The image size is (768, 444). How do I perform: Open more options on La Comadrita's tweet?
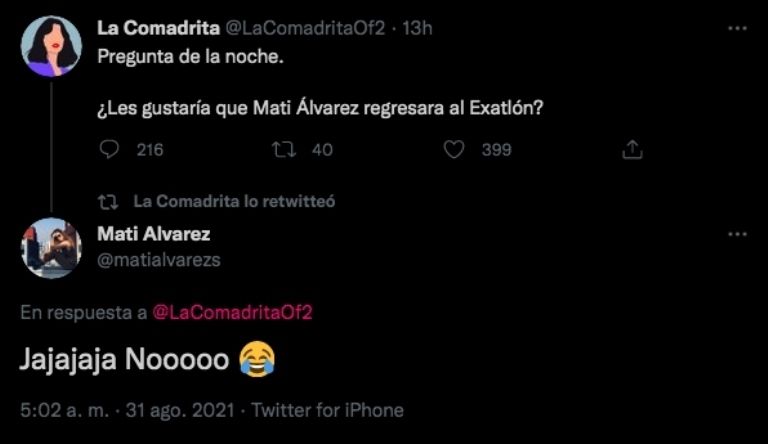pyautogui.click(x=737, y=28)
